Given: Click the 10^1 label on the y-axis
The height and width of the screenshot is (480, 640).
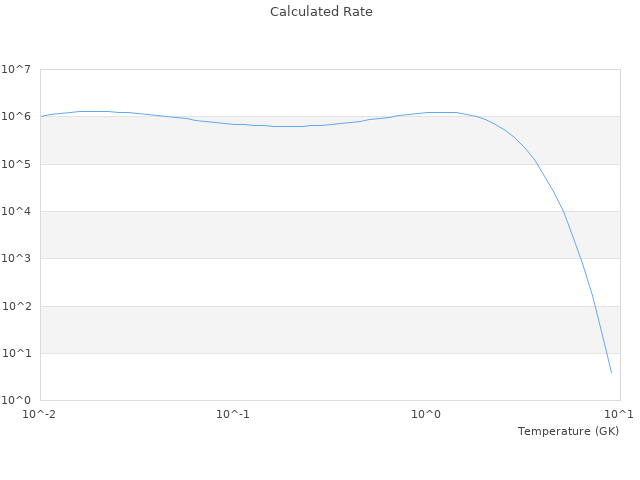Looking at the screenshot, I should pyautogui.click(x=16, y=353).
